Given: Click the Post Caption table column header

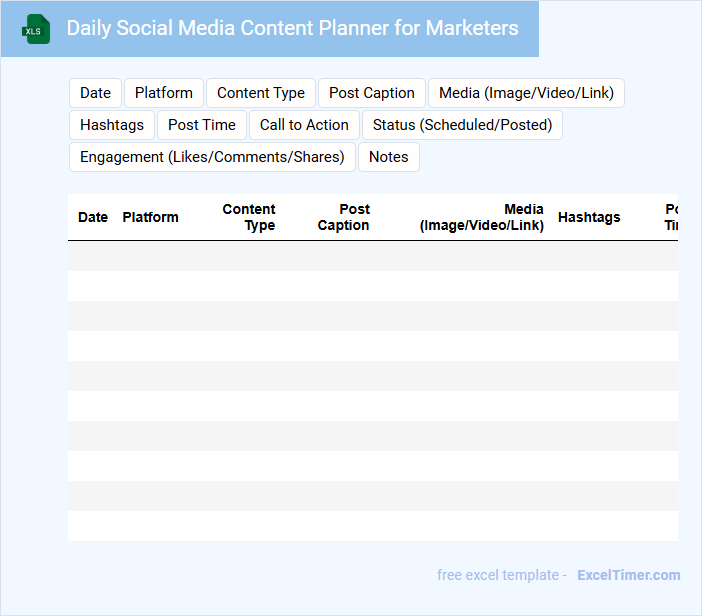Looking at the screenshot, I should 344,217.
